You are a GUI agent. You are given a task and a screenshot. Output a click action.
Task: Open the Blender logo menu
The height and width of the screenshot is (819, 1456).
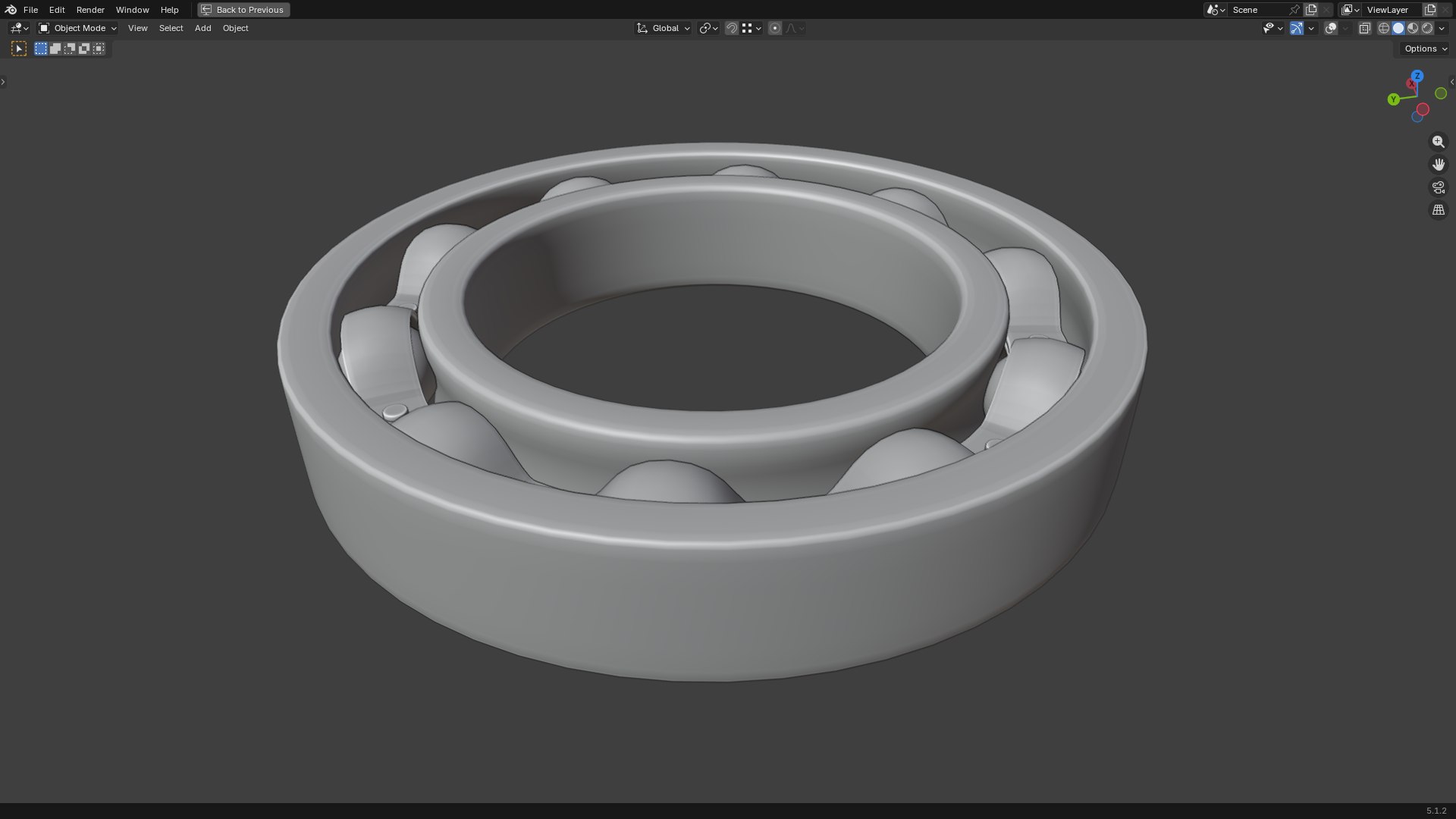(11, 10)
